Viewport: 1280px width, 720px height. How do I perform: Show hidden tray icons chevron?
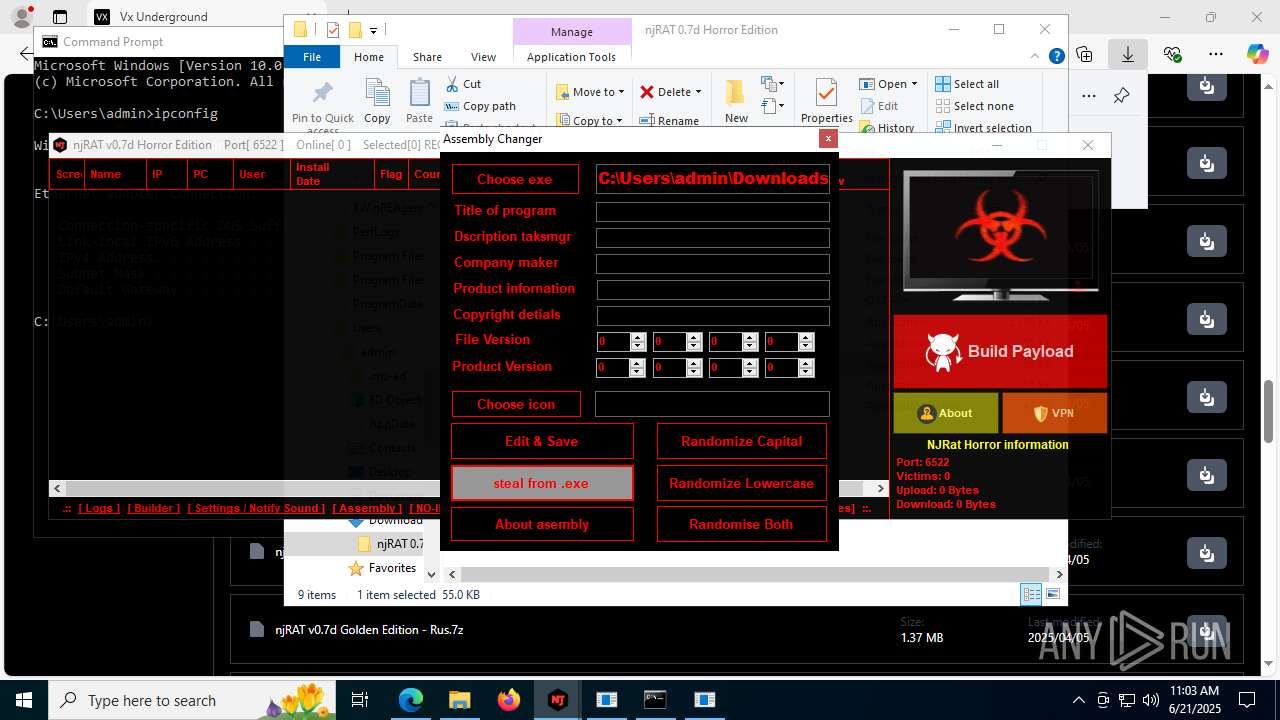(1078, 700)
